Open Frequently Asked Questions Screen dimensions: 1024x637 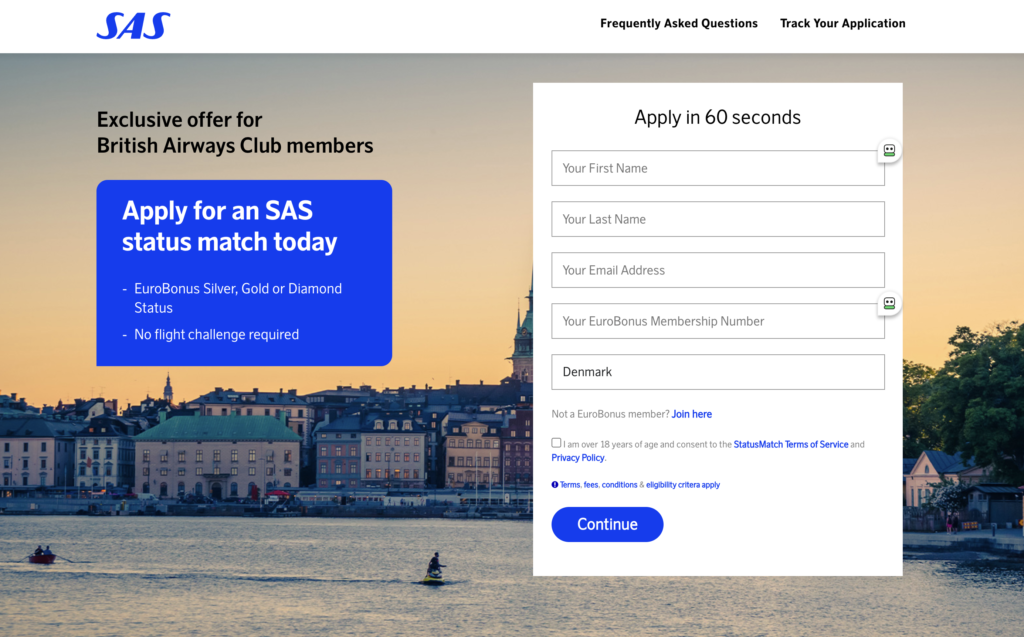pyautogui.click(x=678, y=23)
